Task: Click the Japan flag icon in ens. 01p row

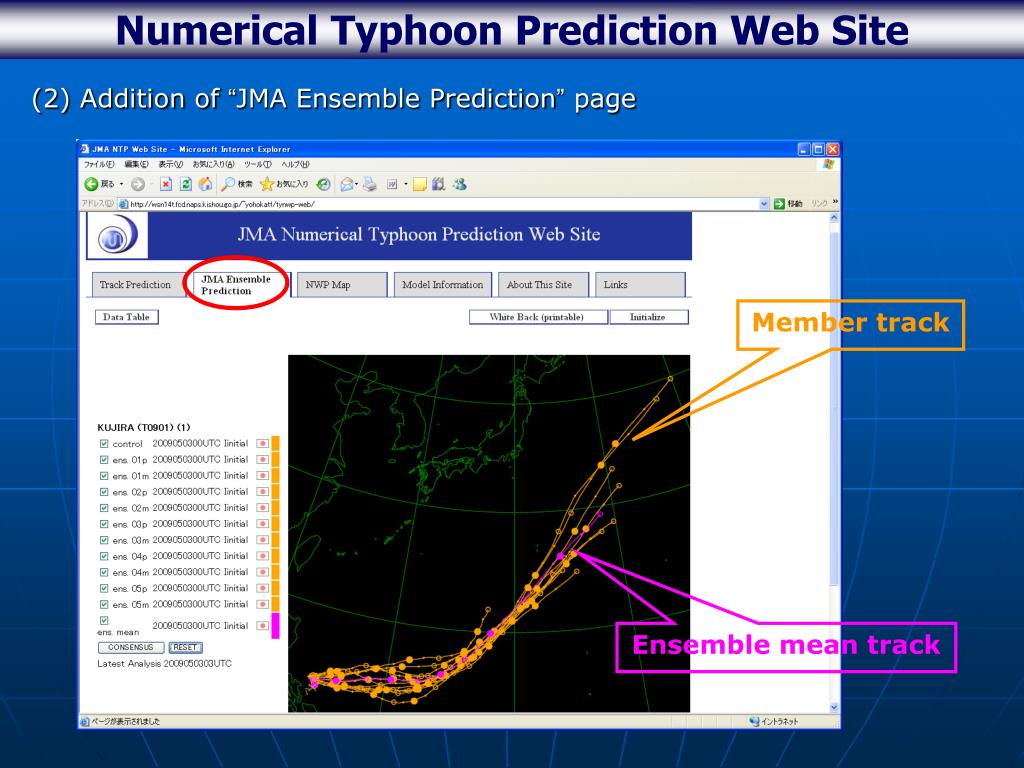Action: point(263,460)
